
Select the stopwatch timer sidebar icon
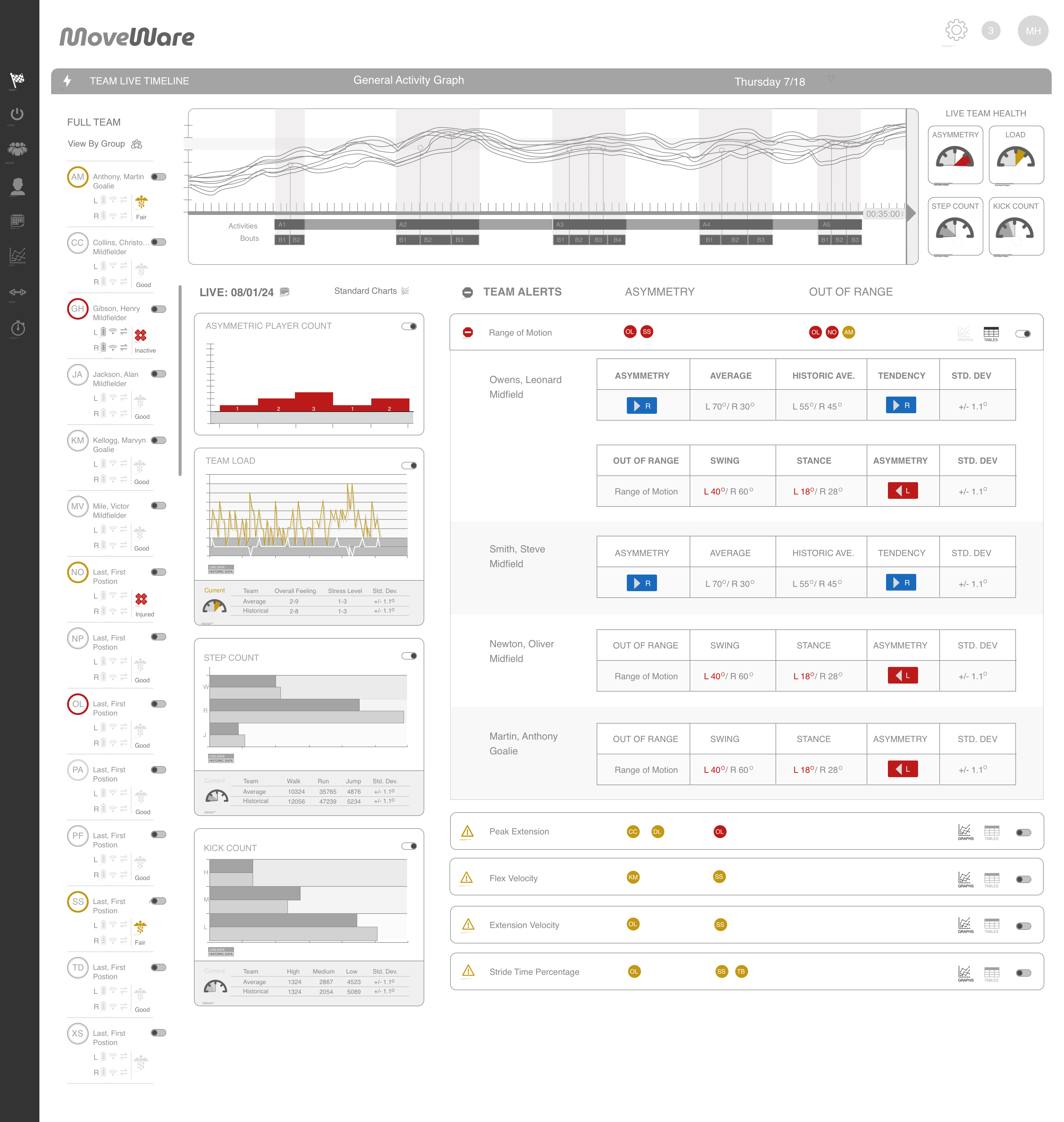[x=18, y=328]
